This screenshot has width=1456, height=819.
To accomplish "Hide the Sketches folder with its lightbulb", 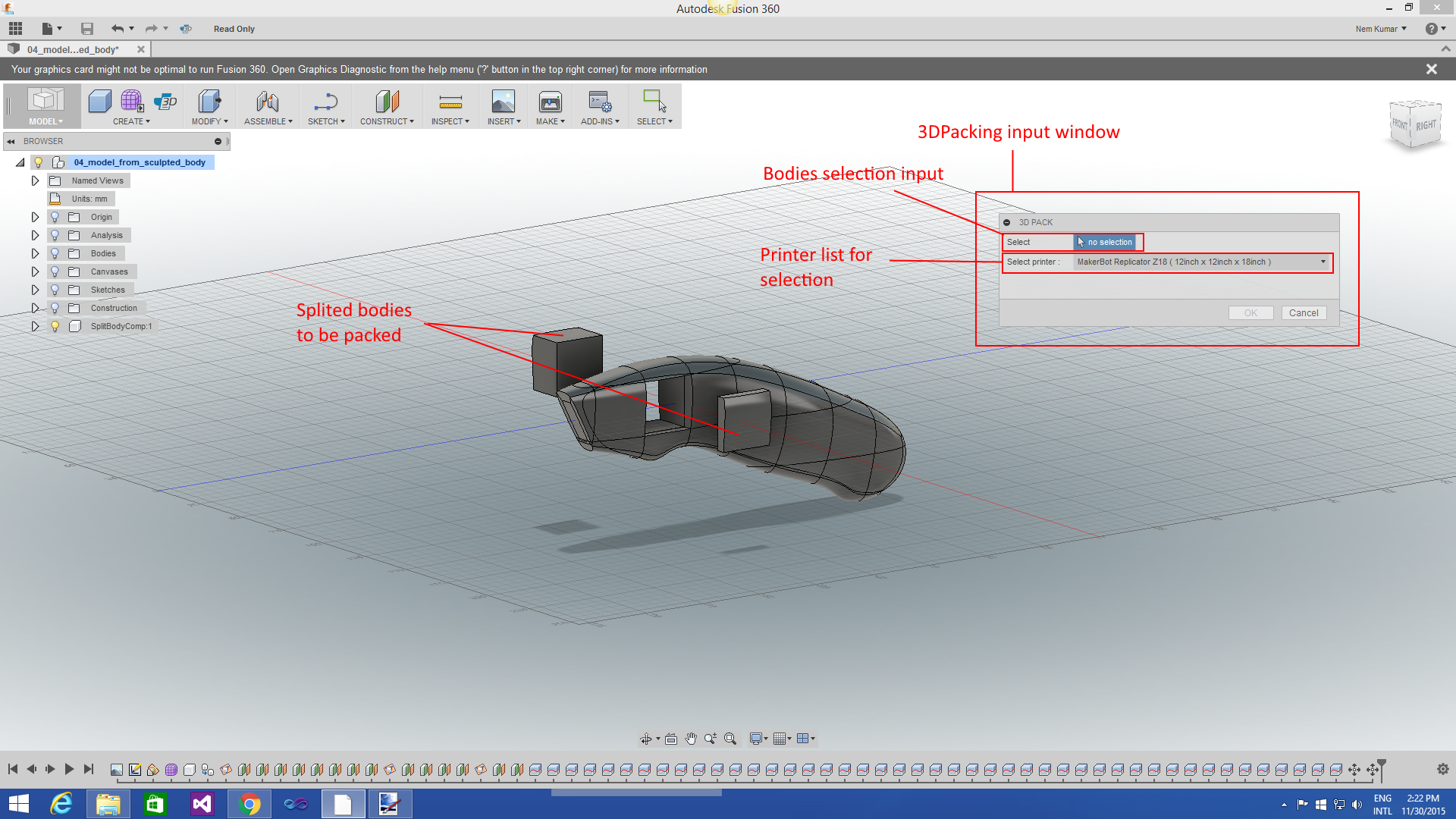I will (55, 290).
